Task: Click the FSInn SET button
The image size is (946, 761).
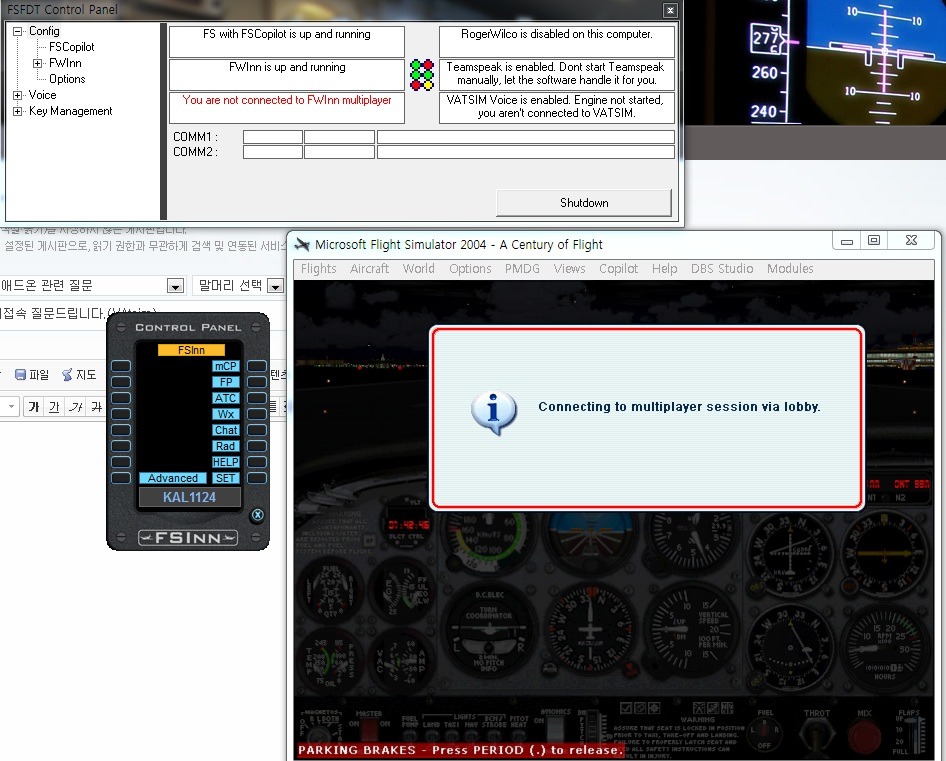Action: pyautogui.click(x=226, y=478)
